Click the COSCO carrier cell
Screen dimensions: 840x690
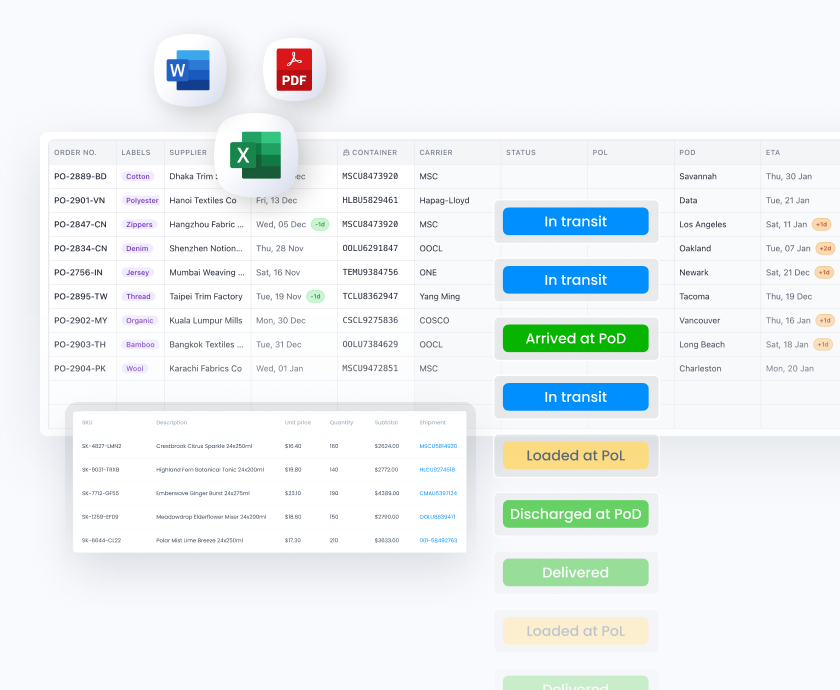click(434, 320)
